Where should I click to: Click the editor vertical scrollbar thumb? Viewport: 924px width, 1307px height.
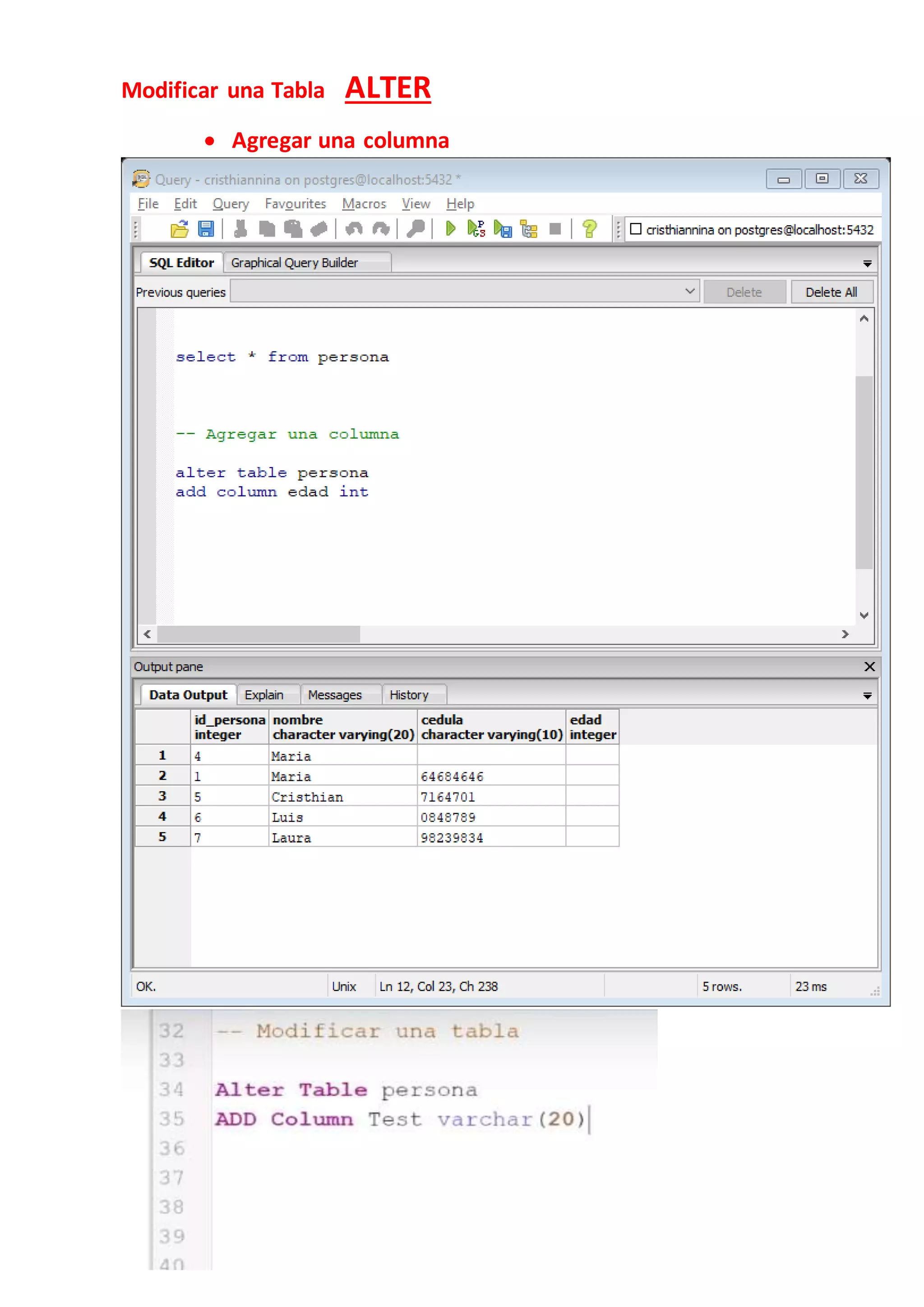click(x=864, y=472)
